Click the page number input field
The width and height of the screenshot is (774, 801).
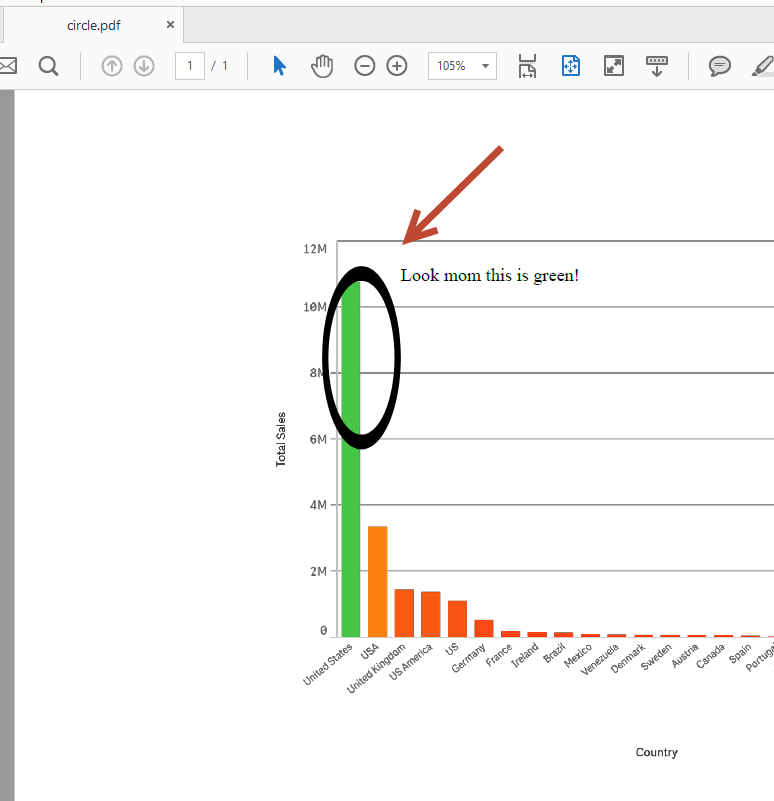pos(190,66)
